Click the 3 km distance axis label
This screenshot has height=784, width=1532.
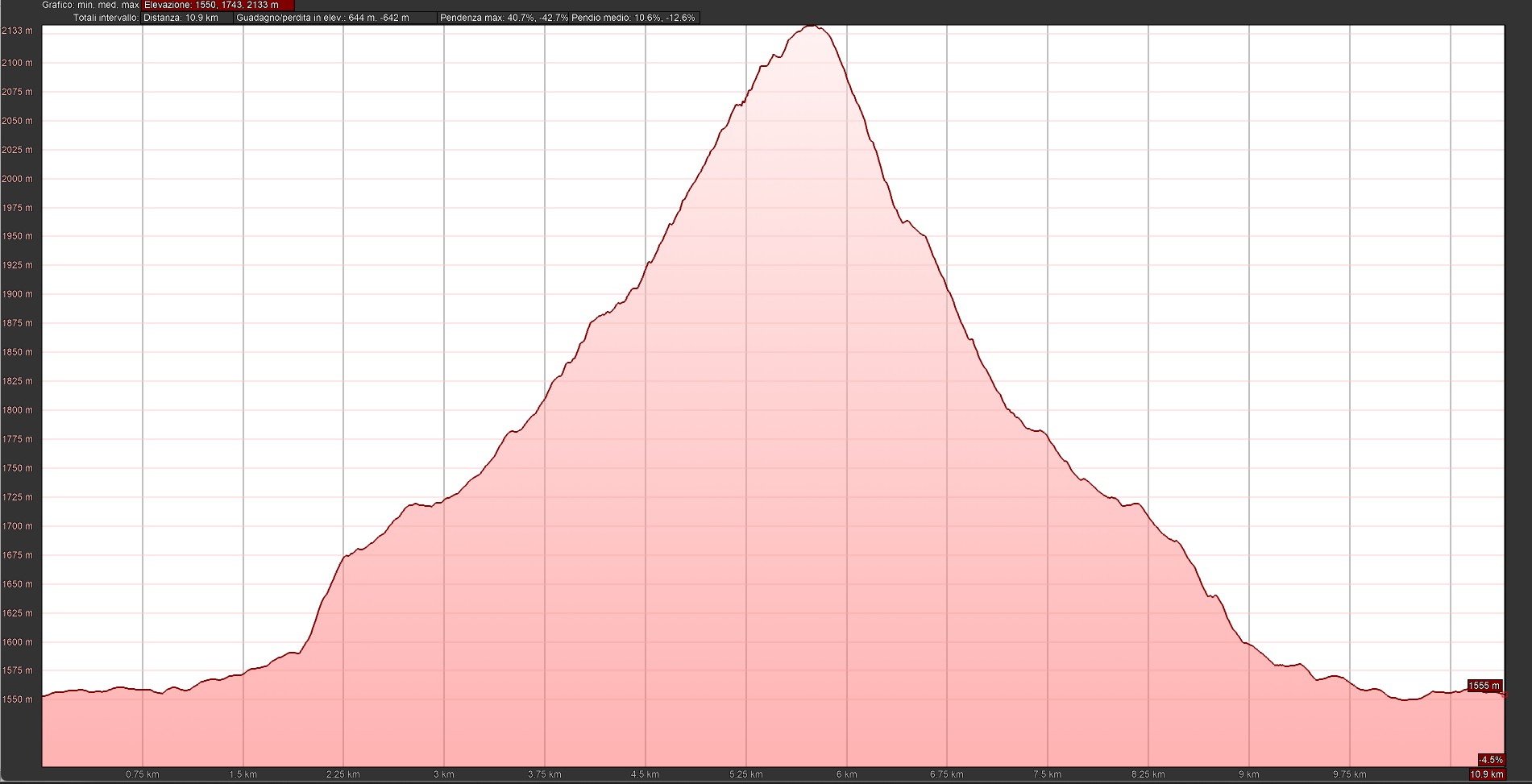tap(444, 774)
